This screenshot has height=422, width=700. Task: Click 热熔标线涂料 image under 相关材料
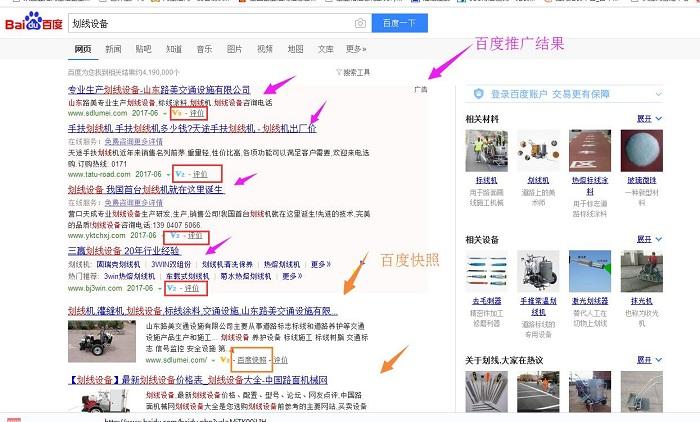590,151
